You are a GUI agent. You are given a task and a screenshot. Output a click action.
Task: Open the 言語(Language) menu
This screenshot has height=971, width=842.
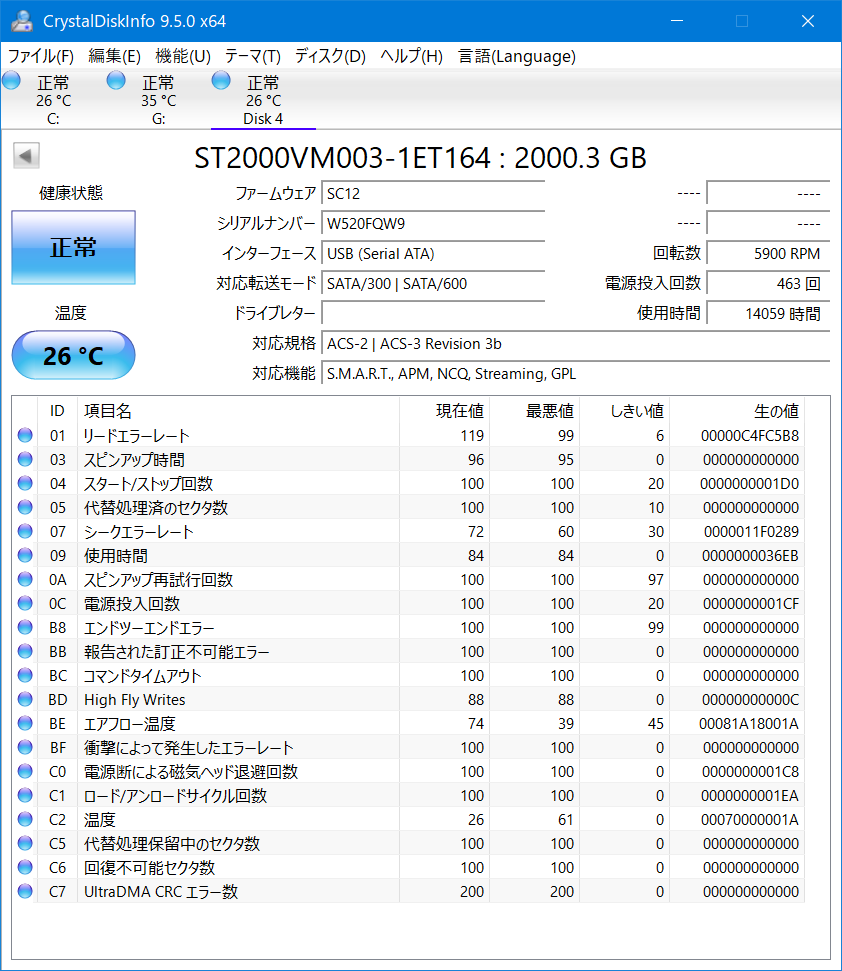coord(517,56)
